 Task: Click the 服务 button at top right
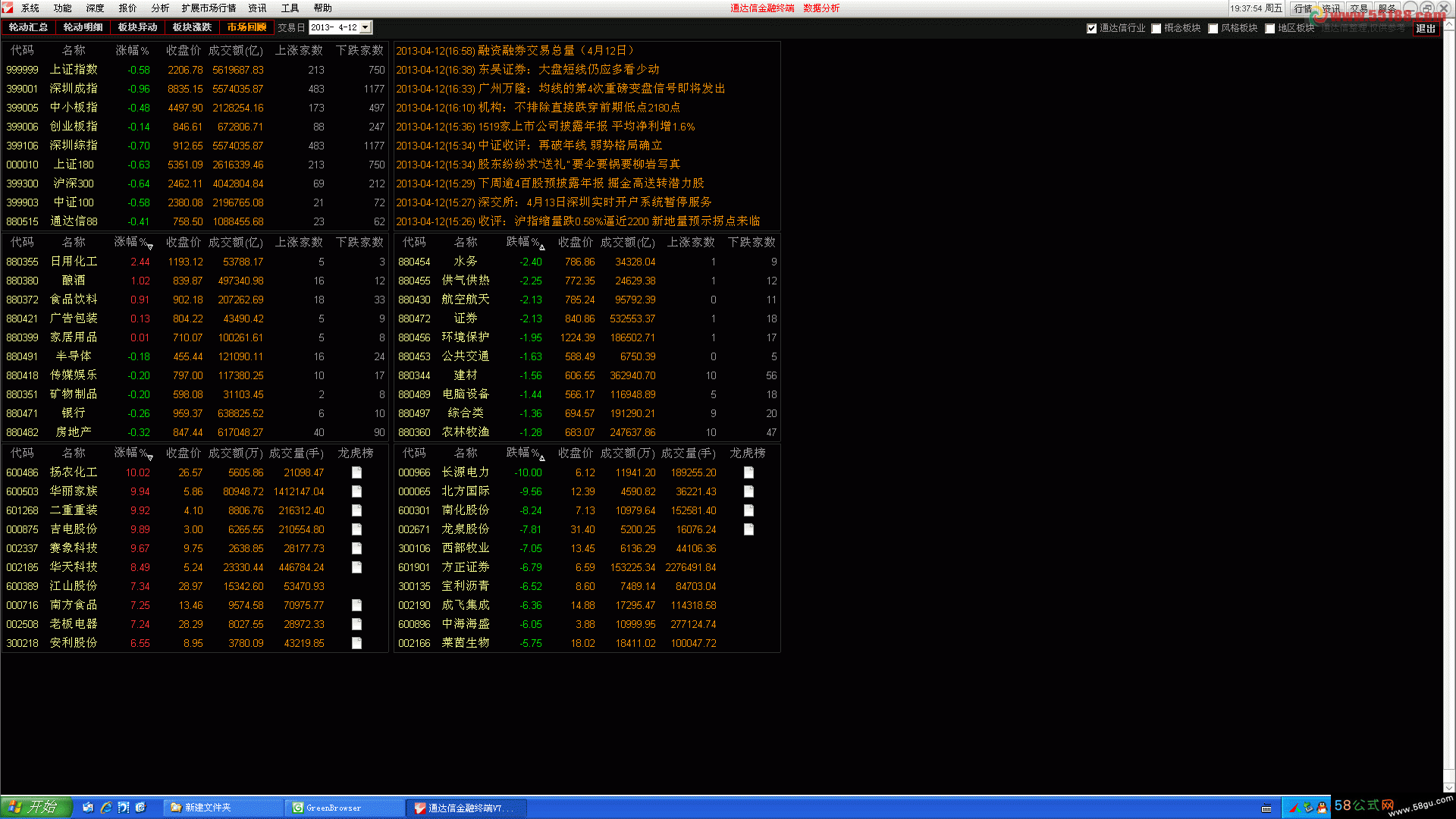click(x=1387, y=8)
